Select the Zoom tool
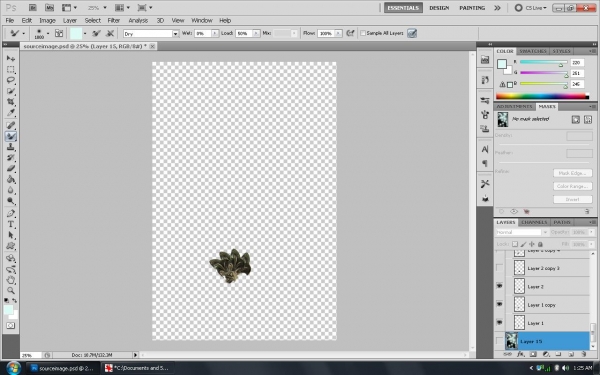Image resolution: width=600 pixels, height=375 pixels. [x=11, y=290]
